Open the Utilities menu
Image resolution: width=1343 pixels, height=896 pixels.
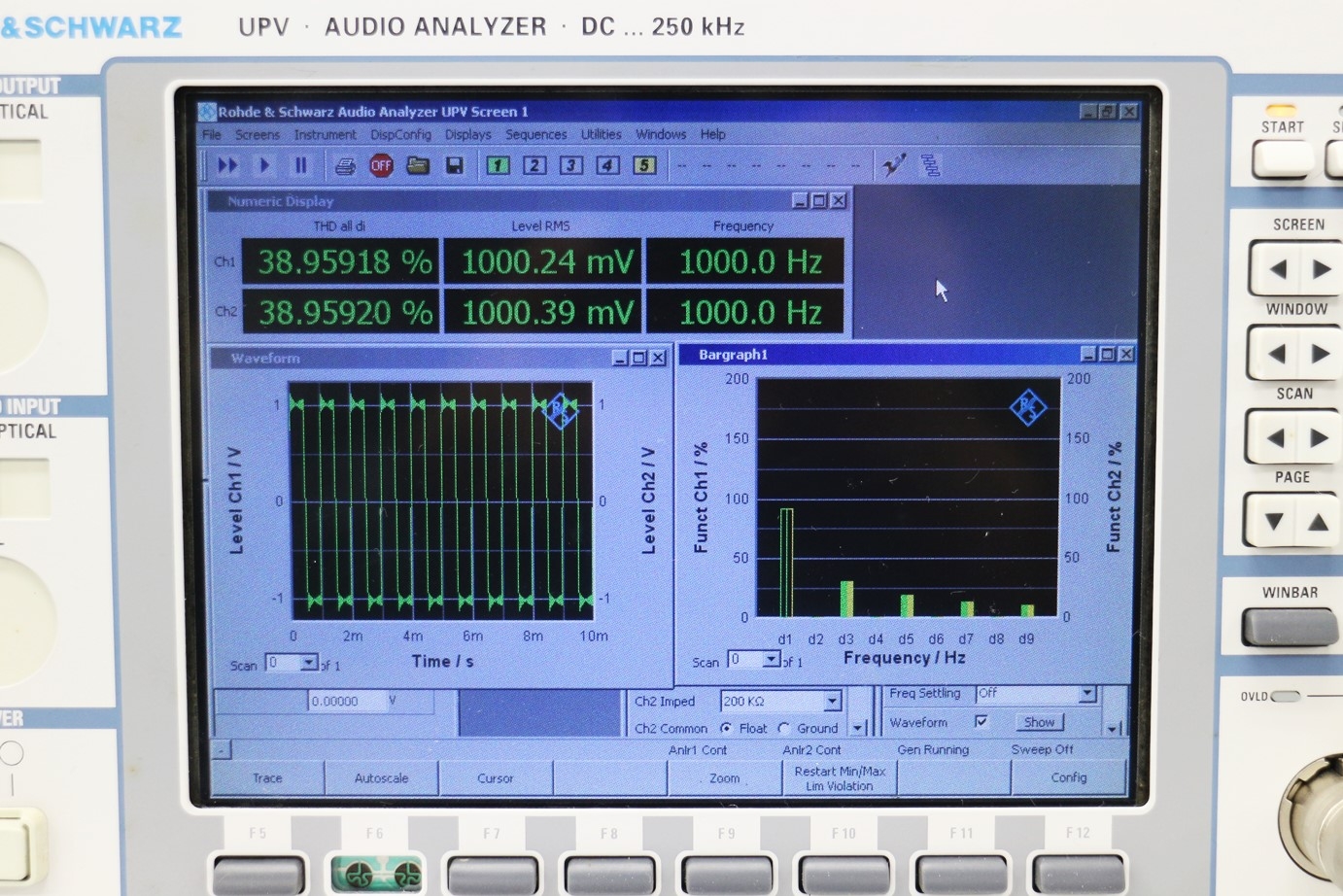[601, 135]
